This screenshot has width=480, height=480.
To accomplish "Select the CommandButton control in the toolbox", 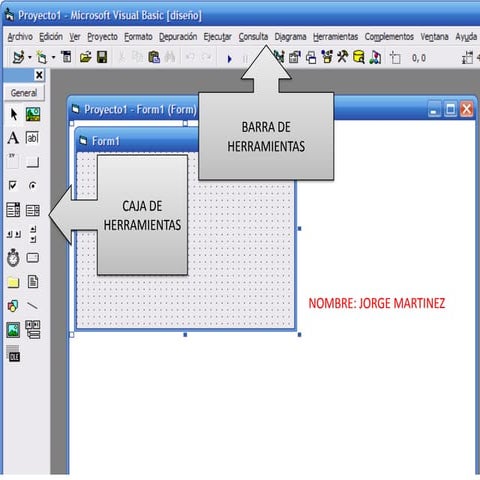I will click(x=32, y=162).
